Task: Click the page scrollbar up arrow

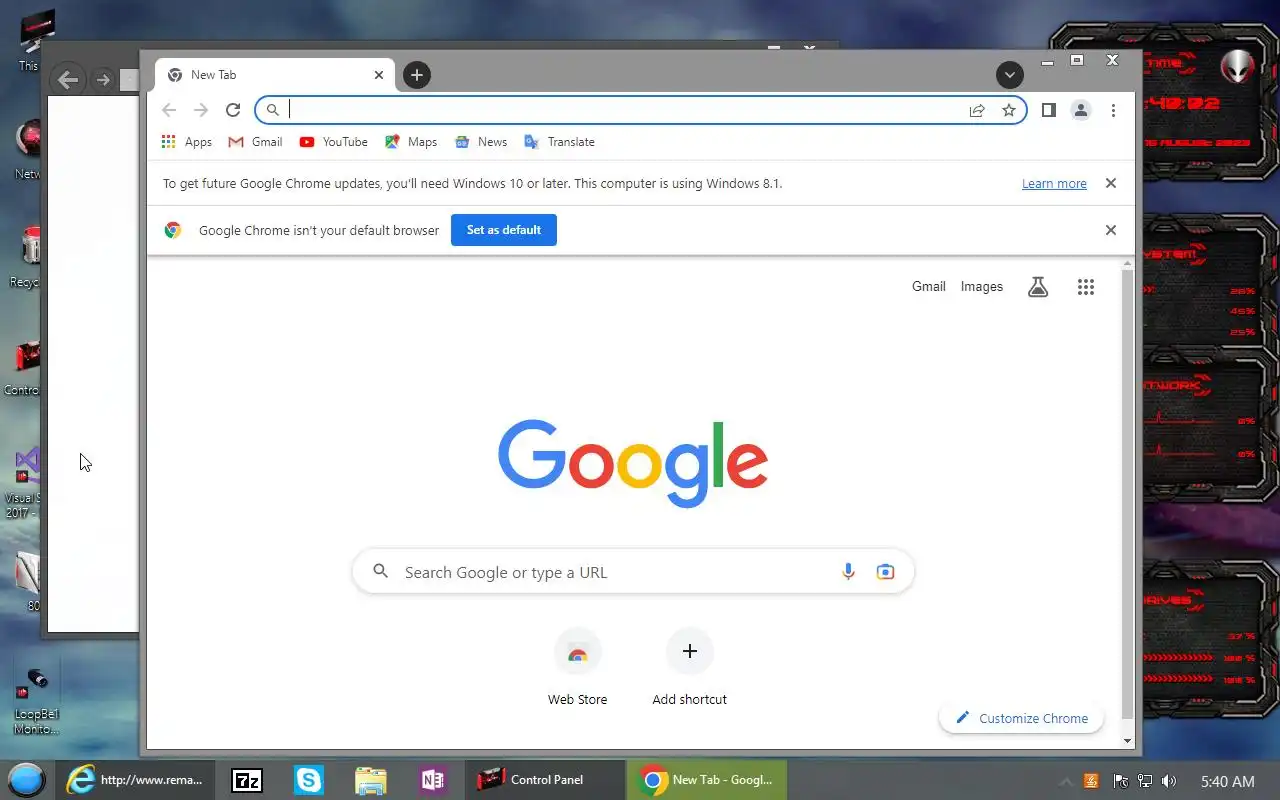Action: 1128,264
